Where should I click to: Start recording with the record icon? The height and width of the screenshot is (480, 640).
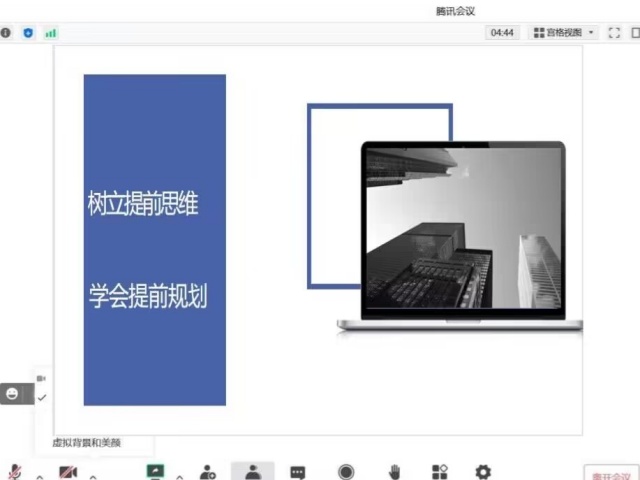[x=346, y=472]
